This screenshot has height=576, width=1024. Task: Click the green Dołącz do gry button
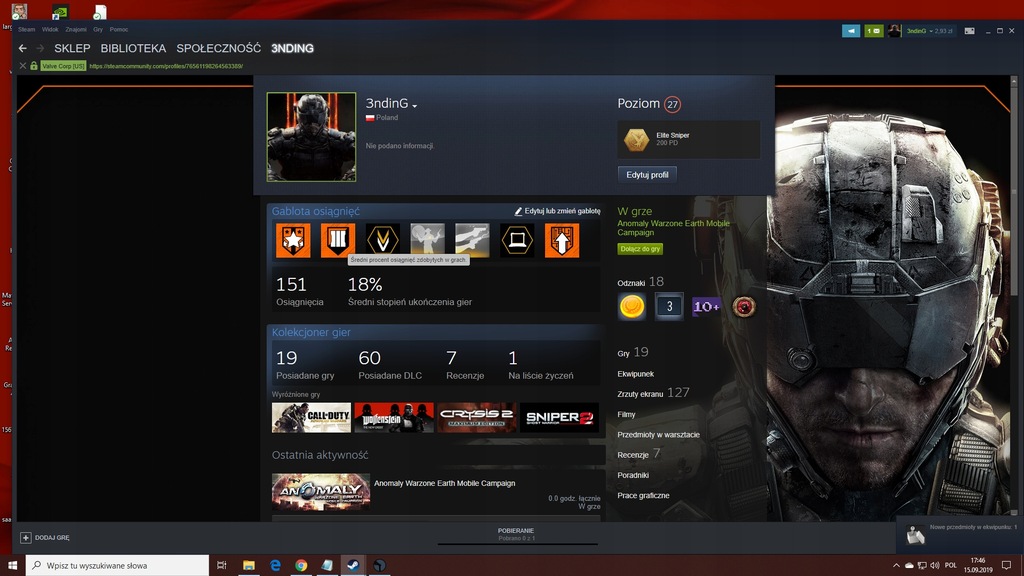(640, 249)
